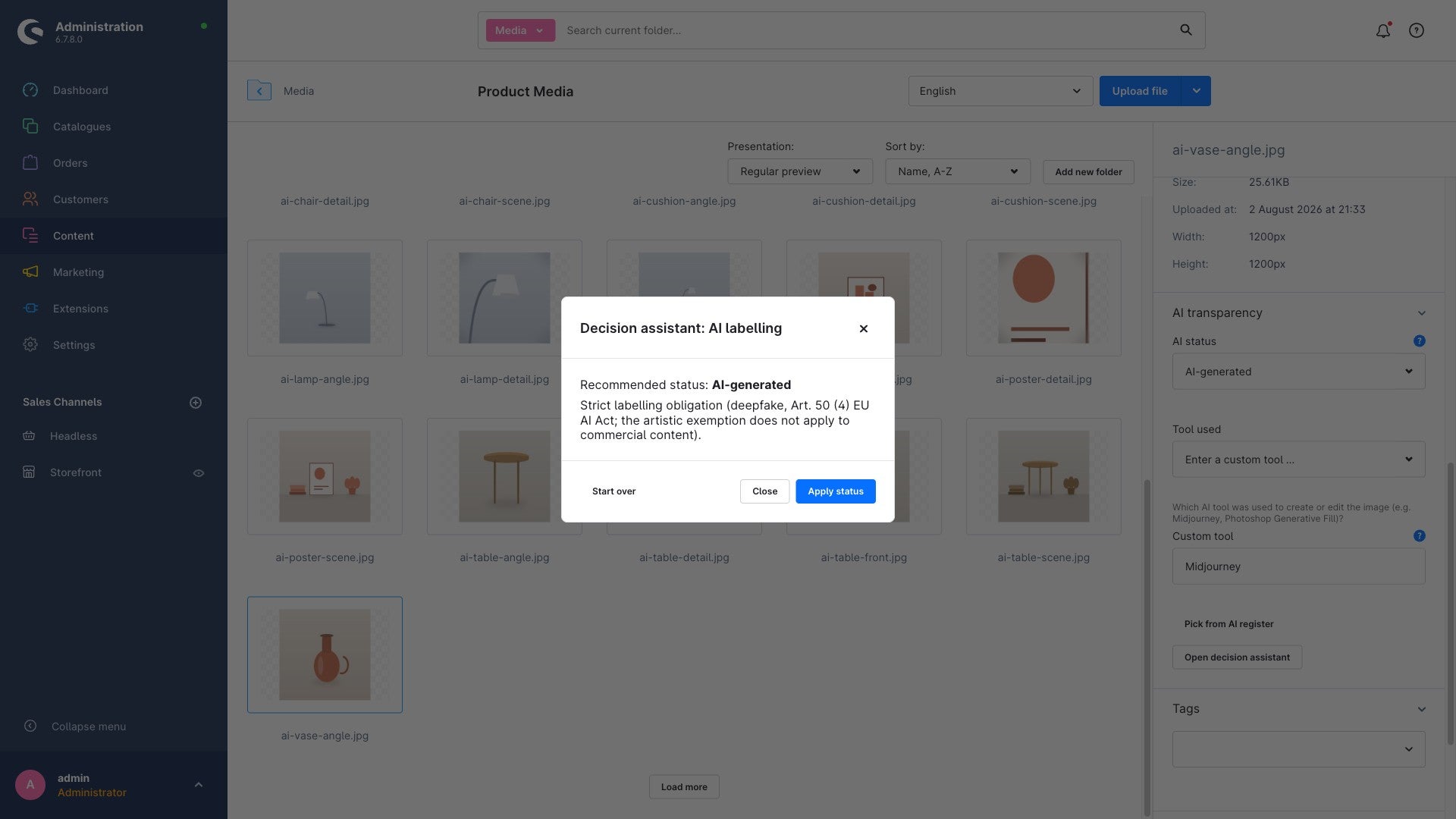Open the help question mark icon
The width and height of the screenshot is (1456, 819).
(1417, 30)
